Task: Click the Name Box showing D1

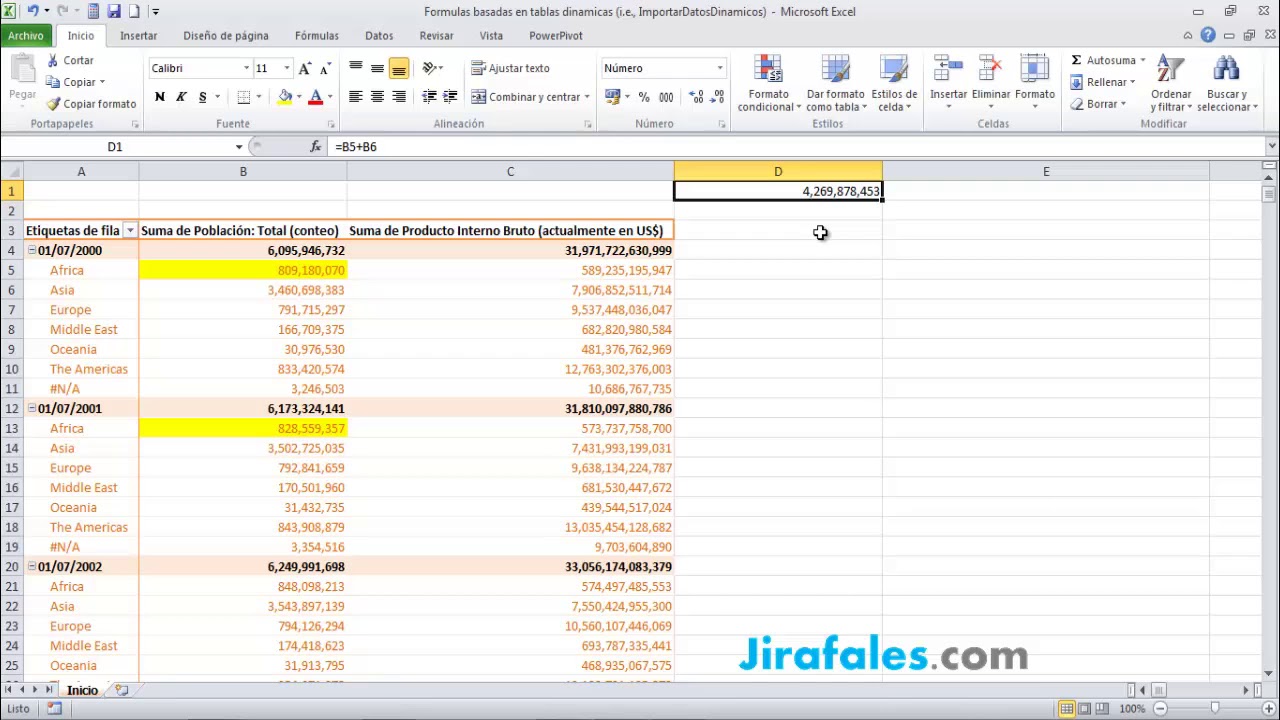Action: (x=115, y=146)
